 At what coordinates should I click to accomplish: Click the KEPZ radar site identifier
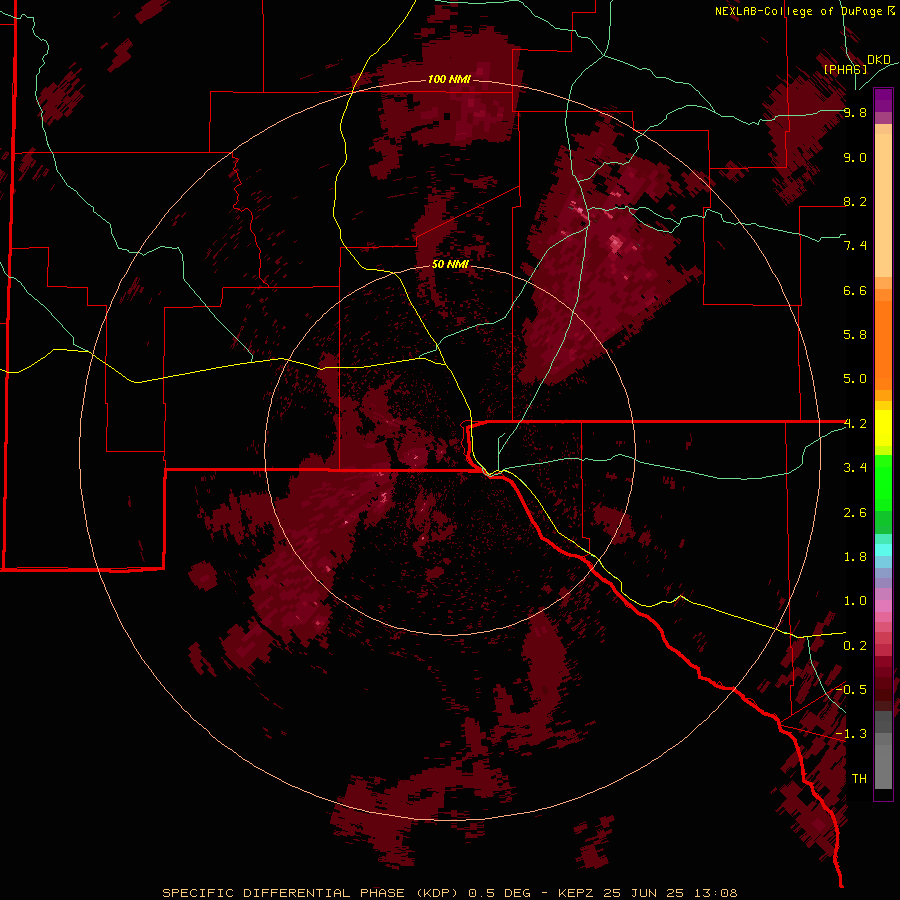click(576, 893)
